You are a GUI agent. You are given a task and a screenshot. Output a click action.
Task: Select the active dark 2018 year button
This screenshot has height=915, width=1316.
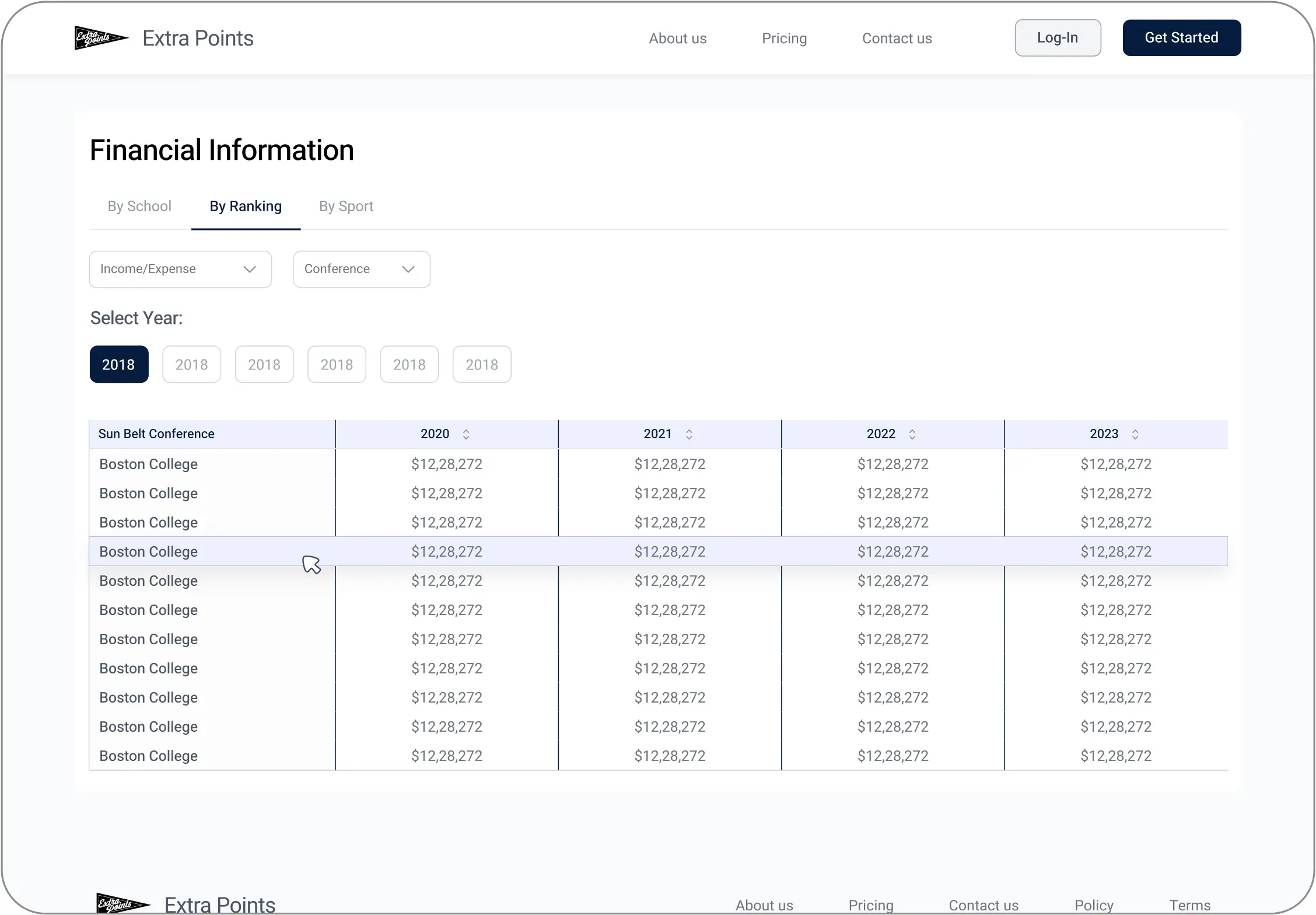(119, 364)
